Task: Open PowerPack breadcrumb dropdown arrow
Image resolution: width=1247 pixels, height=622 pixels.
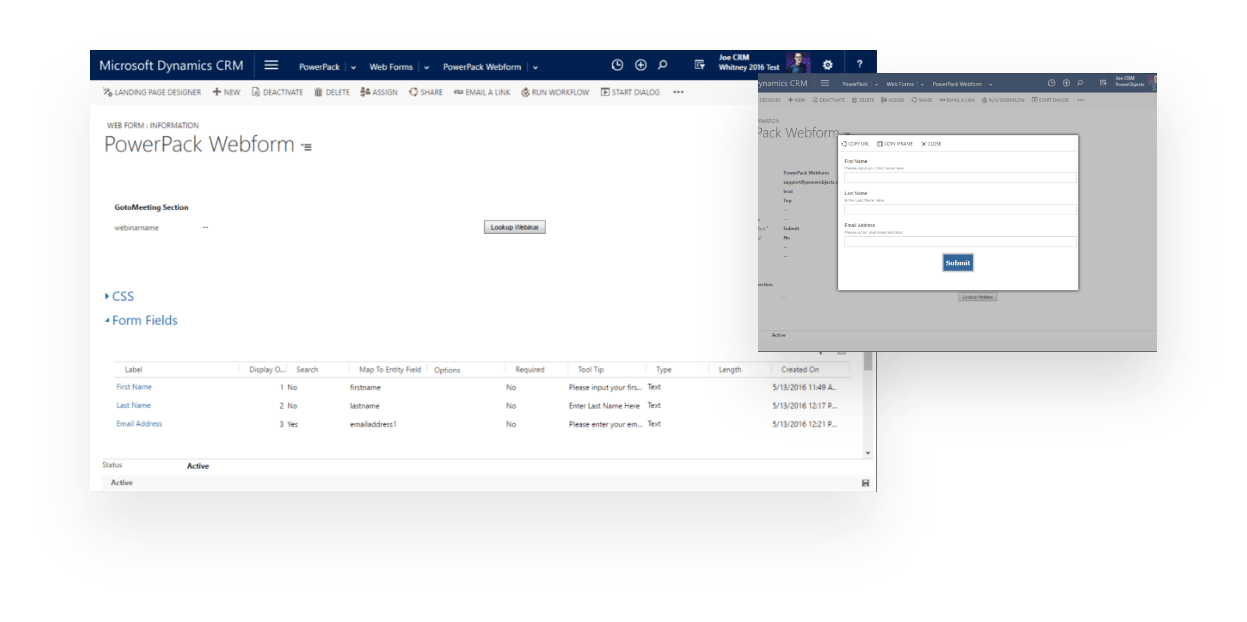Action: point(354,67)
